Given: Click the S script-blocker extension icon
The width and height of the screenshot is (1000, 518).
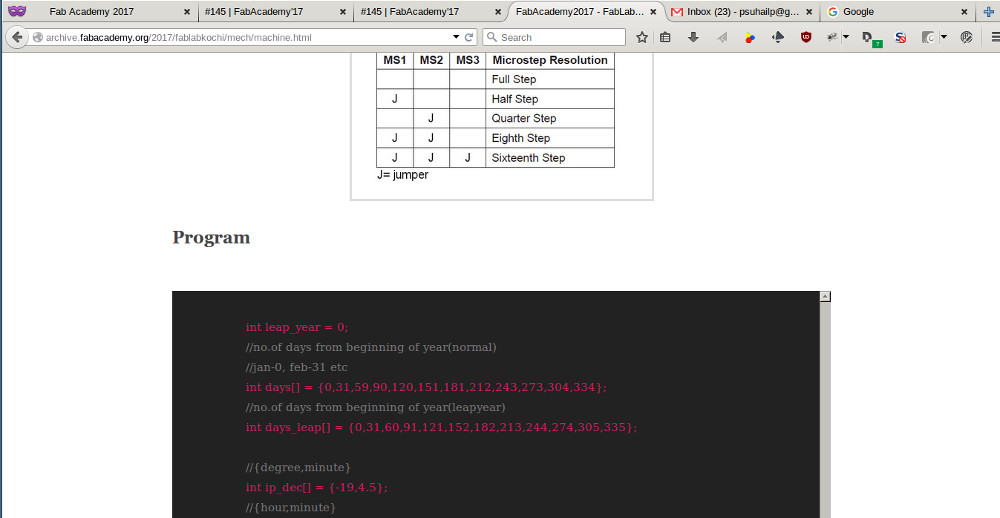Looking at the screenshot, I should 901,38.
